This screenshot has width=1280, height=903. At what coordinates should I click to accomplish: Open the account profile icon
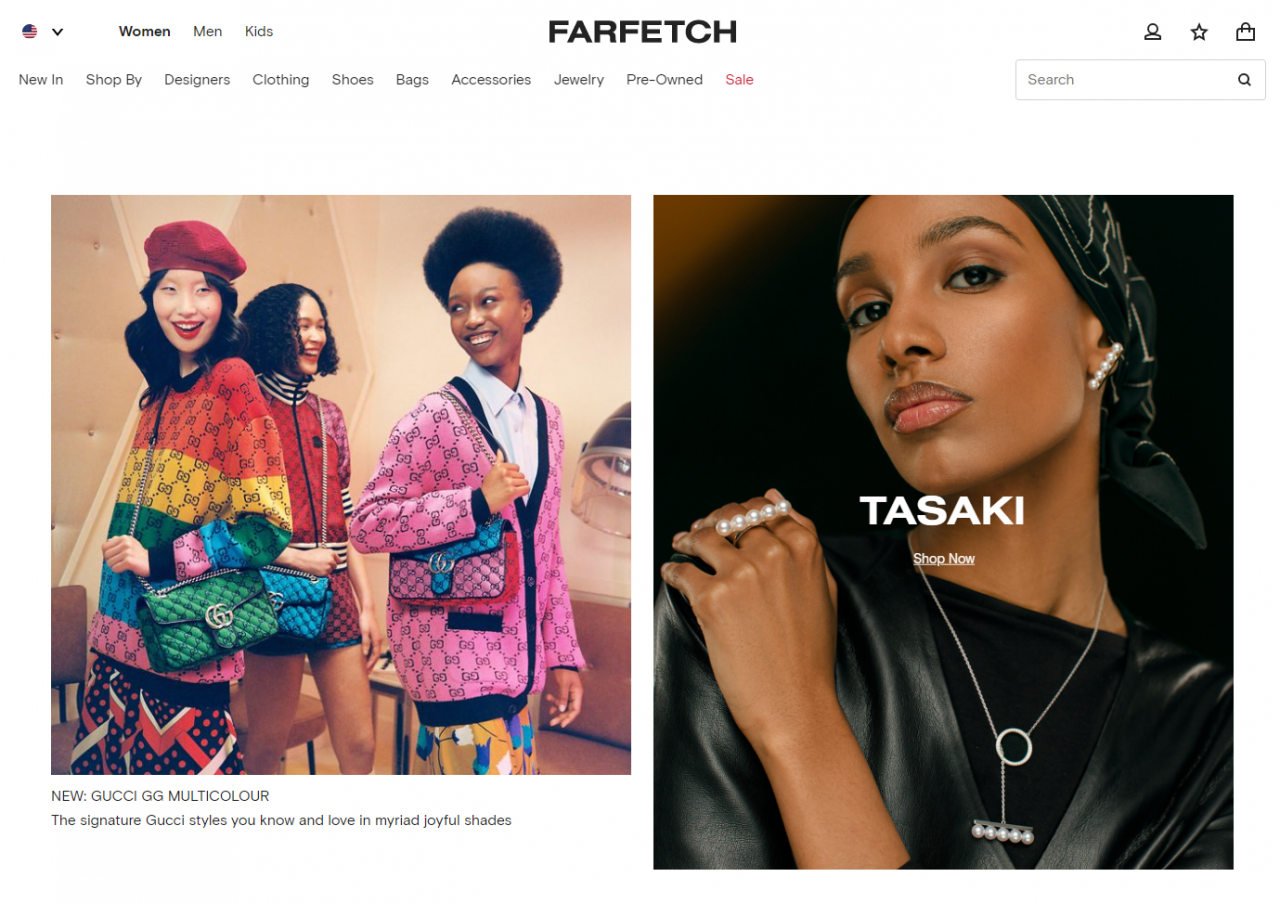(x=1153, y=32)
